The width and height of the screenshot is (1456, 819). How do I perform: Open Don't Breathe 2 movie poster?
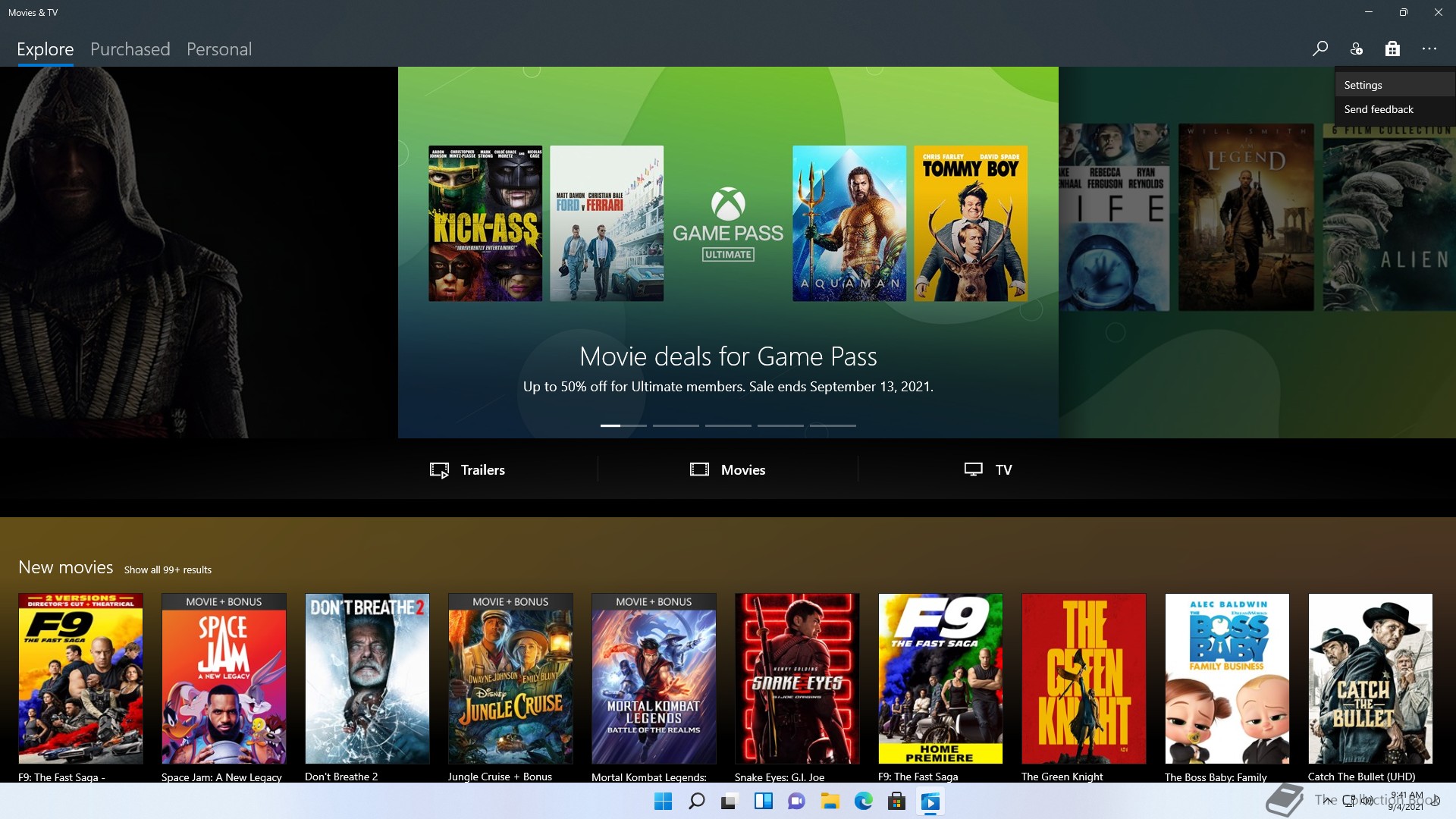coord(367,679)
